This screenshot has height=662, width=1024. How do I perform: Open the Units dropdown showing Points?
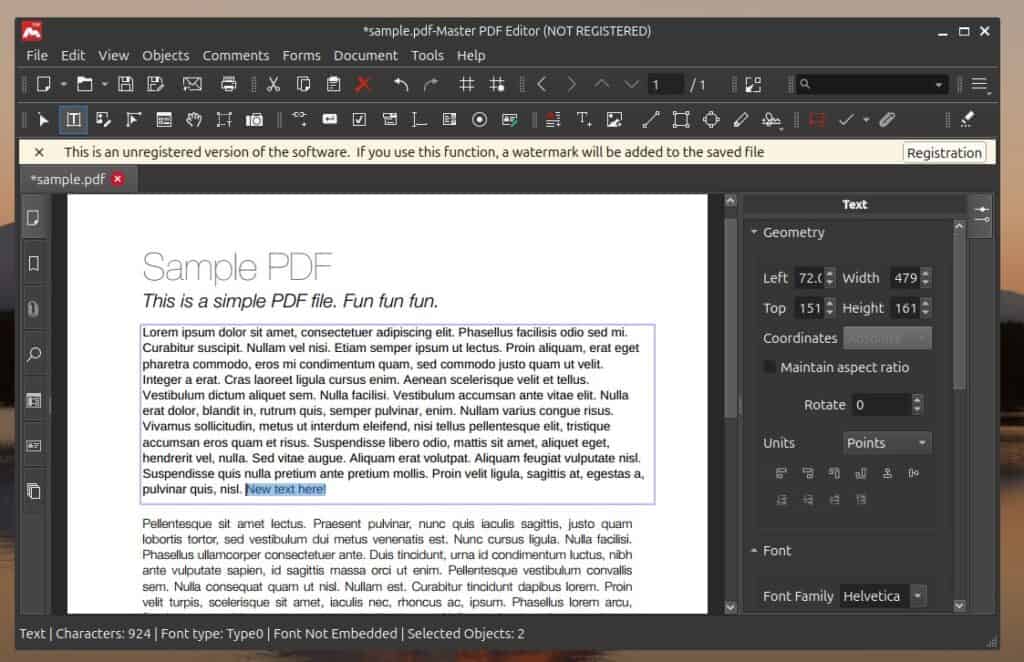point(887,443)
